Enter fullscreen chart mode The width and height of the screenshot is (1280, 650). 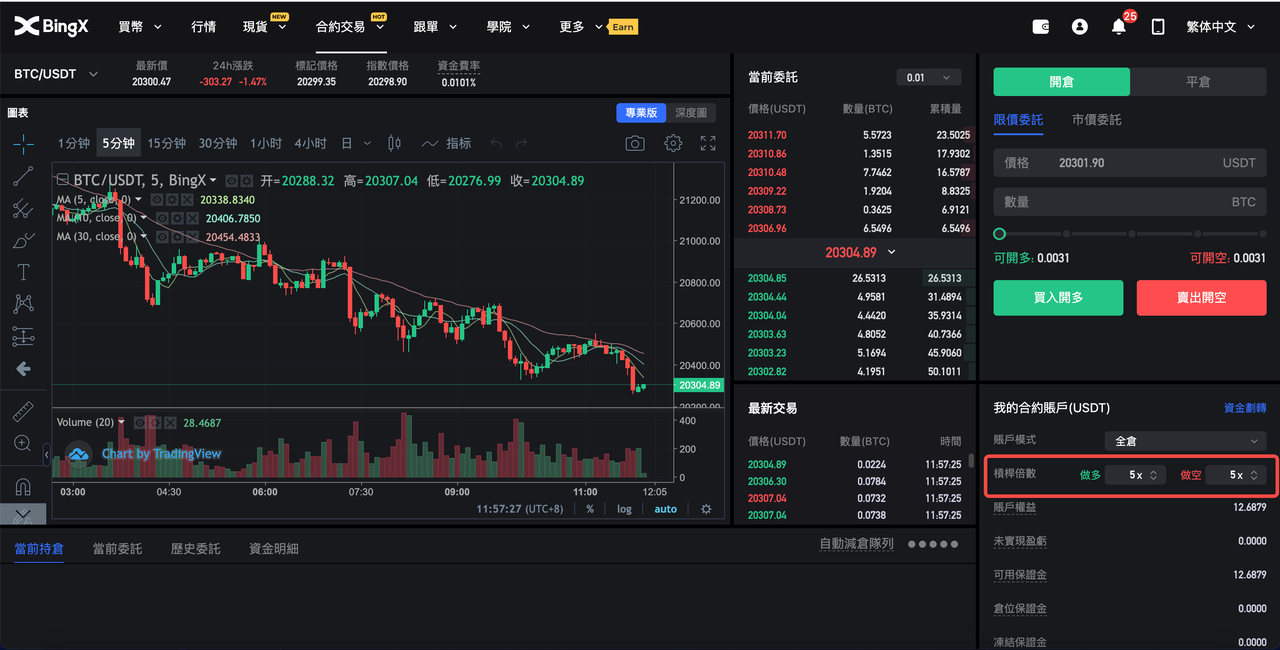pyautogui.click(x=708, y=143)
